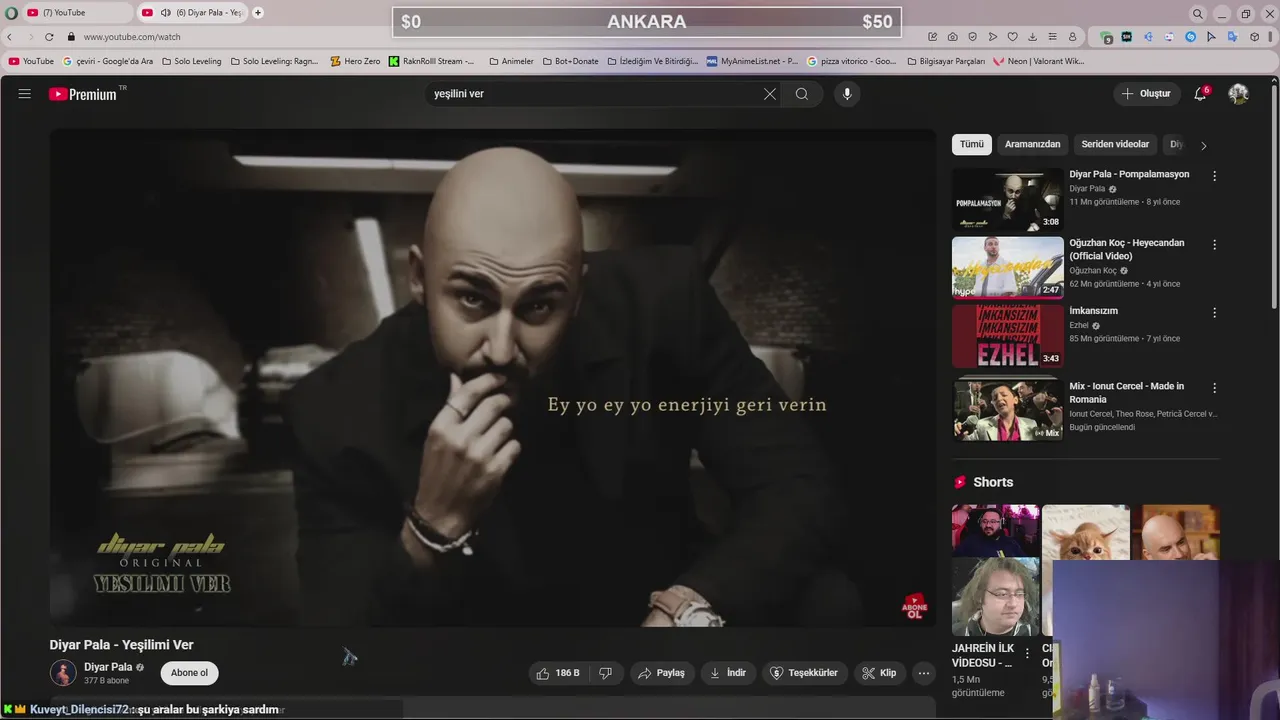Open the Hero Zero bookmark
The image size is (1280, 720).
click(x=355, y=61)
